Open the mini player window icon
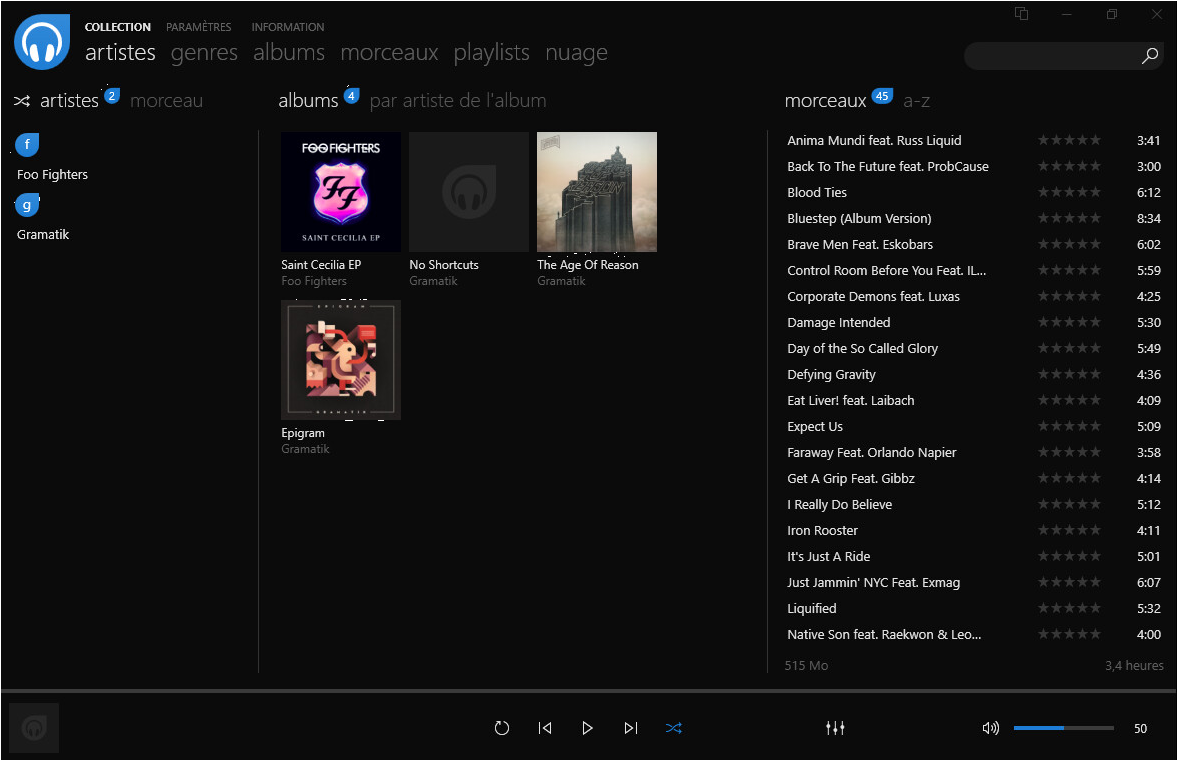Image resolution: width=1177 pixels, height=760 pixels. pyautogui.click(x=1022, y=14)
